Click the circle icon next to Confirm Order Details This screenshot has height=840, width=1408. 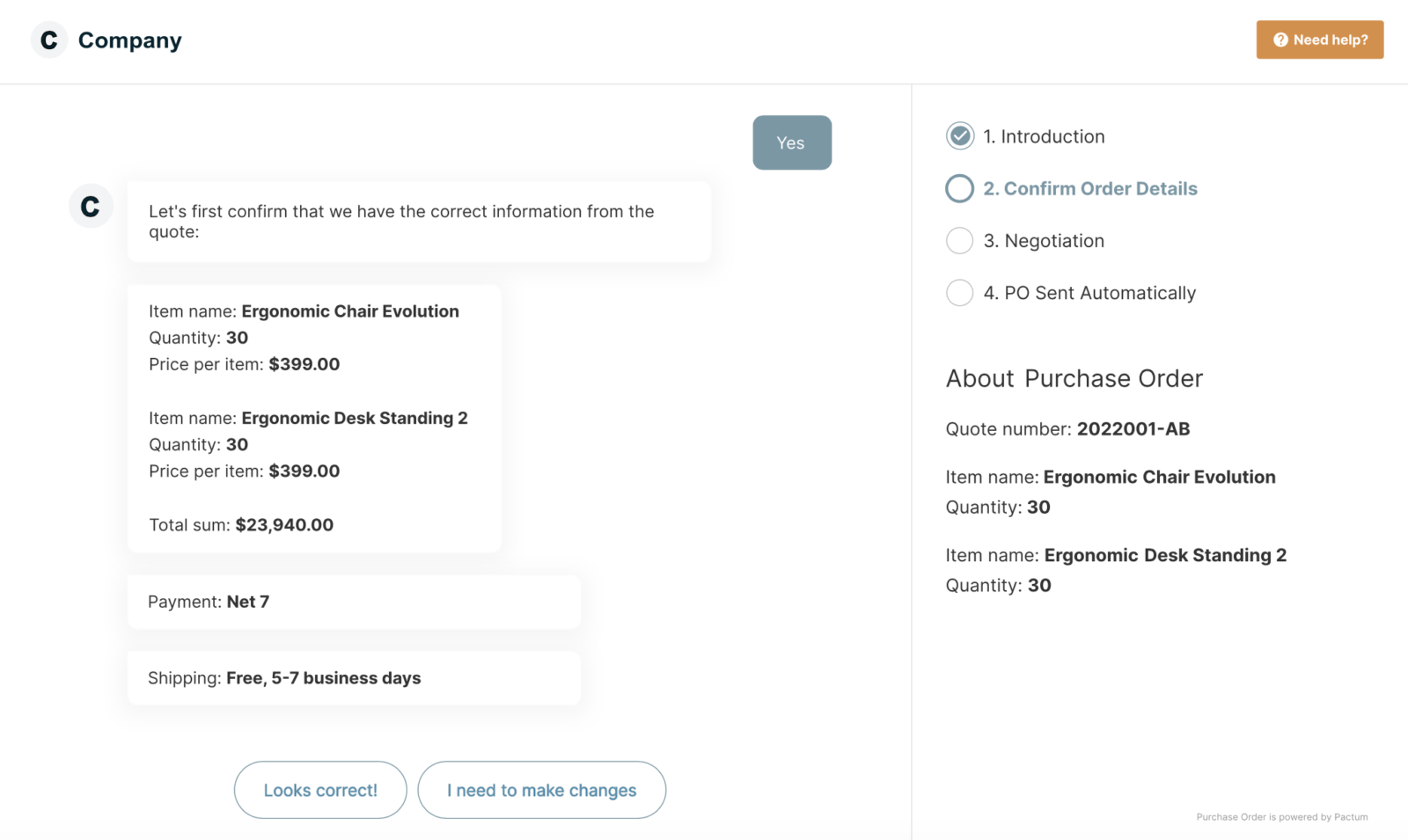pyautogui.click(x=959, y=188)
